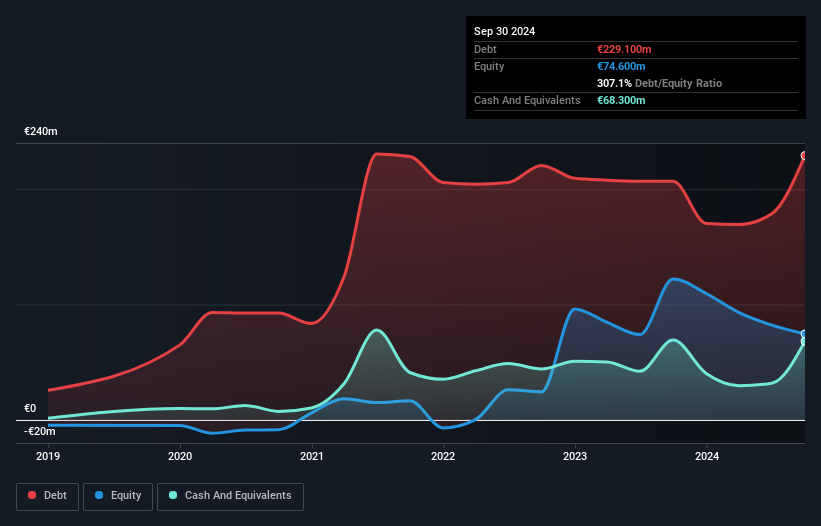This screenshot has width=821, height=526.
Task: Click the 2023 x-axis label
Action: 575,456
